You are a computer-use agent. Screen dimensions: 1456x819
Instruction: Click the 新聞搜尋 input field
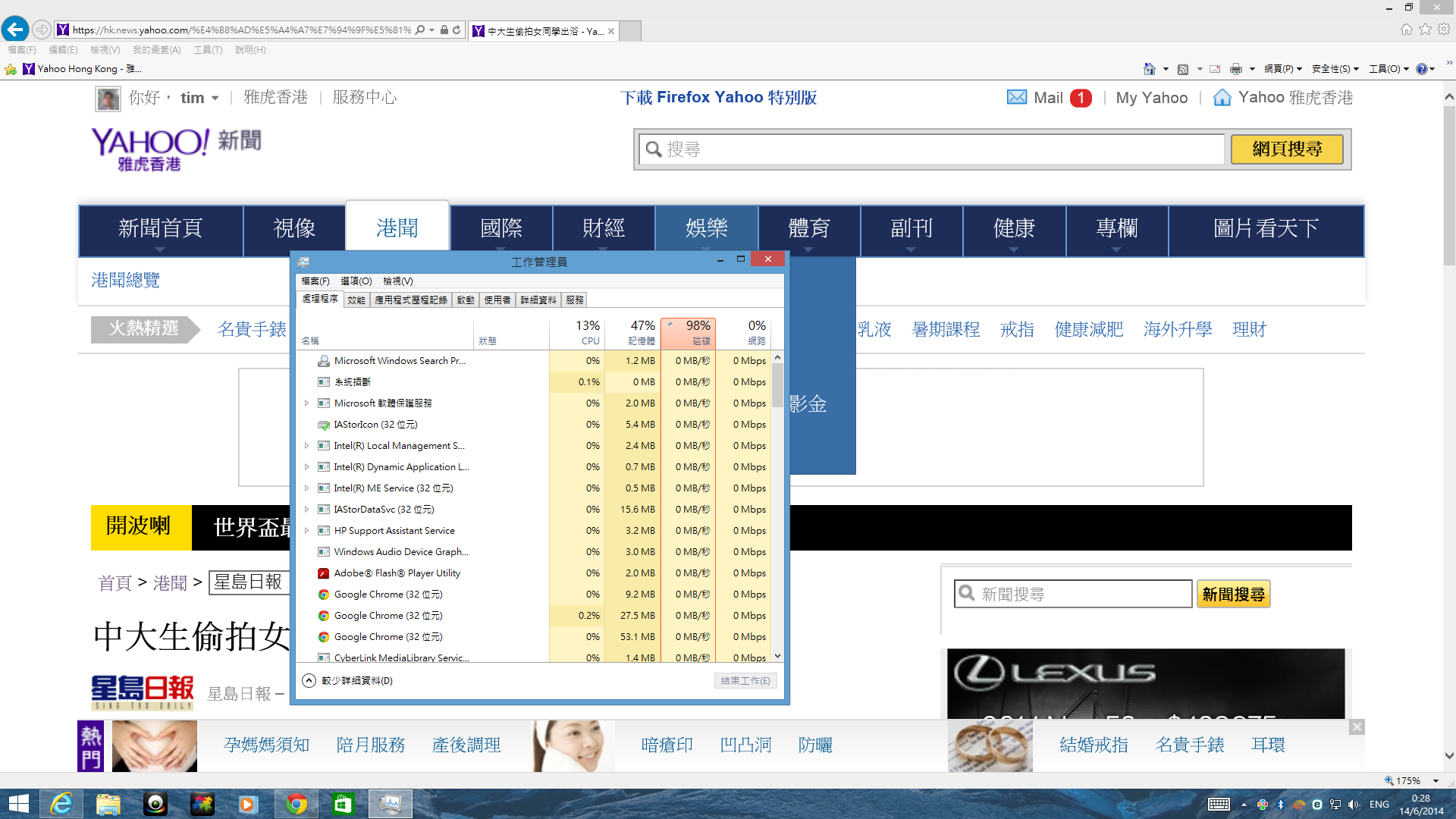(1073, 595)
